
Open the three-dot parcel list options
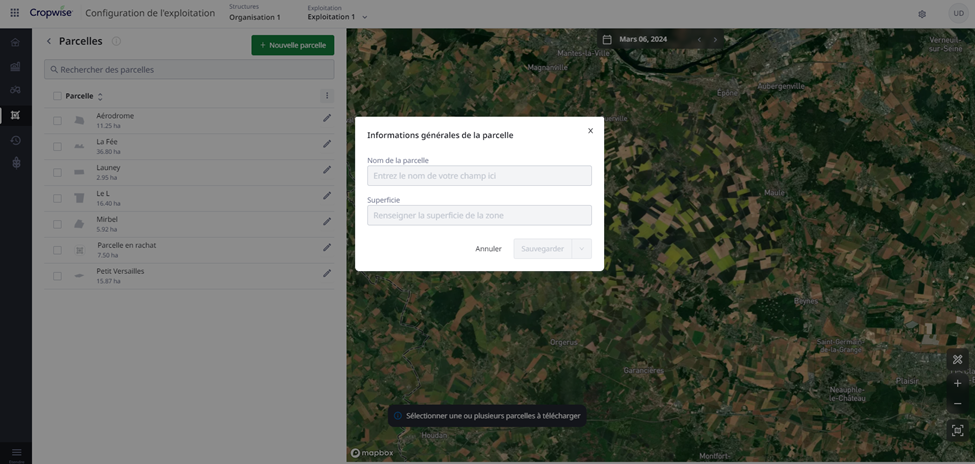[x=326, y=96]
